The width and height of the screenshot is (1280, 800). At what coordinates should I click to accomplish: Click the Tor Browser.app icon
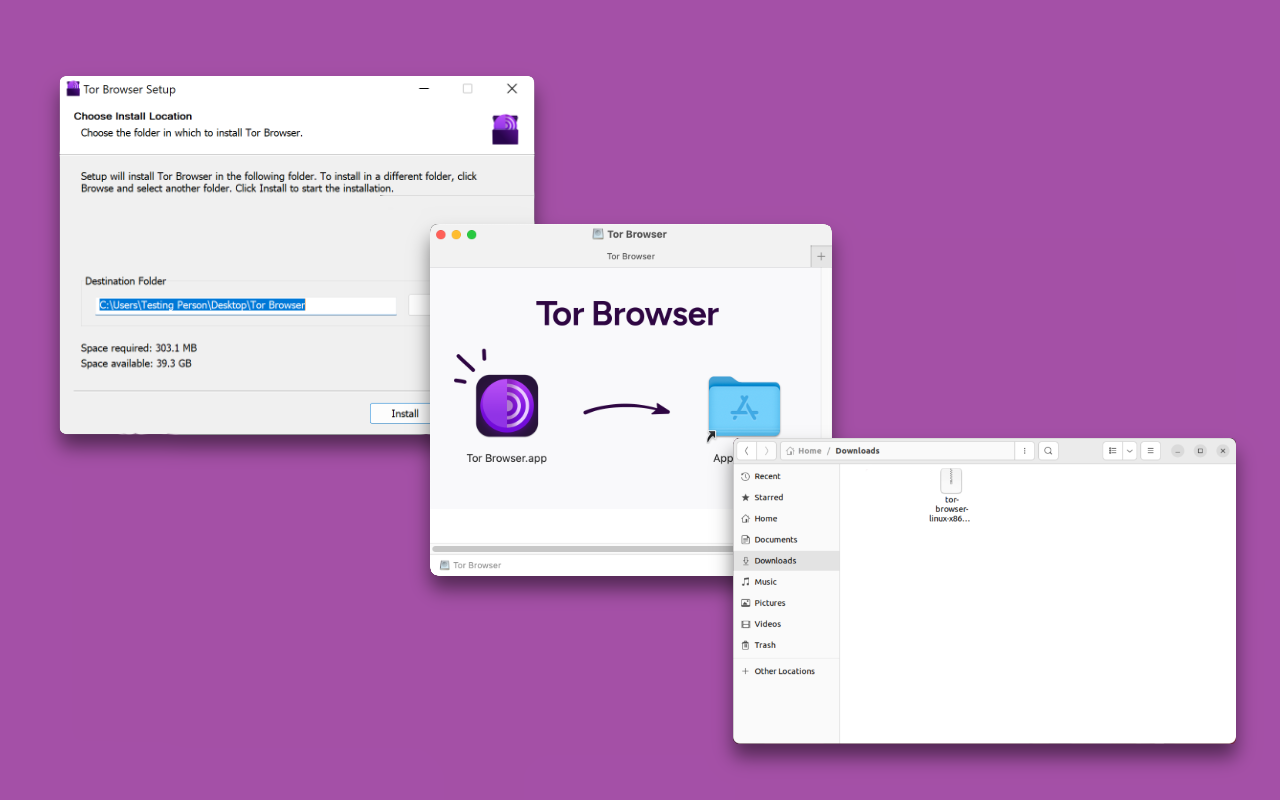[x=506, y=406]
